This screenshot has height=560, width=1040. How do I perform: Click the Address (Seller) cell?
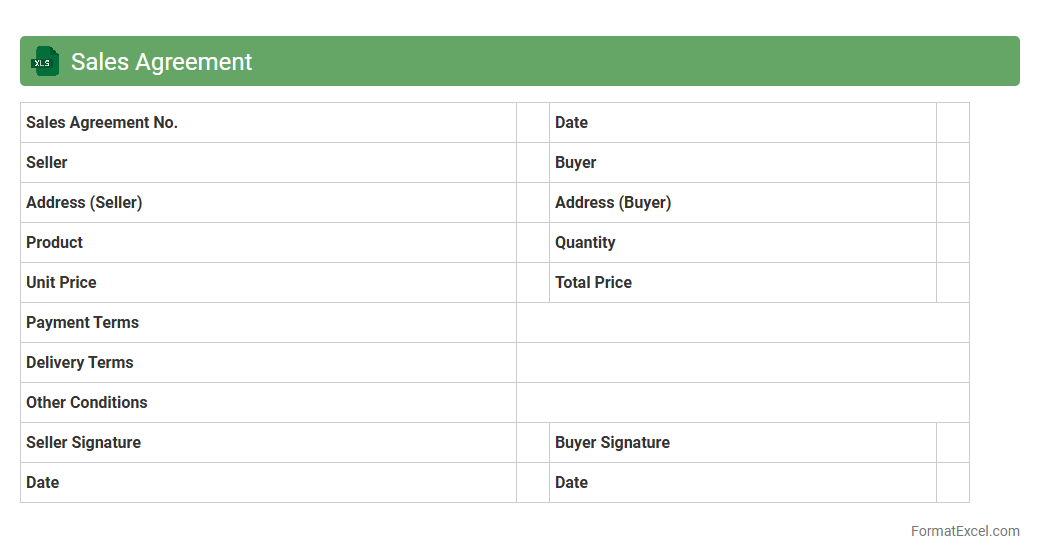pyautogui.click(x=84, y=202)
